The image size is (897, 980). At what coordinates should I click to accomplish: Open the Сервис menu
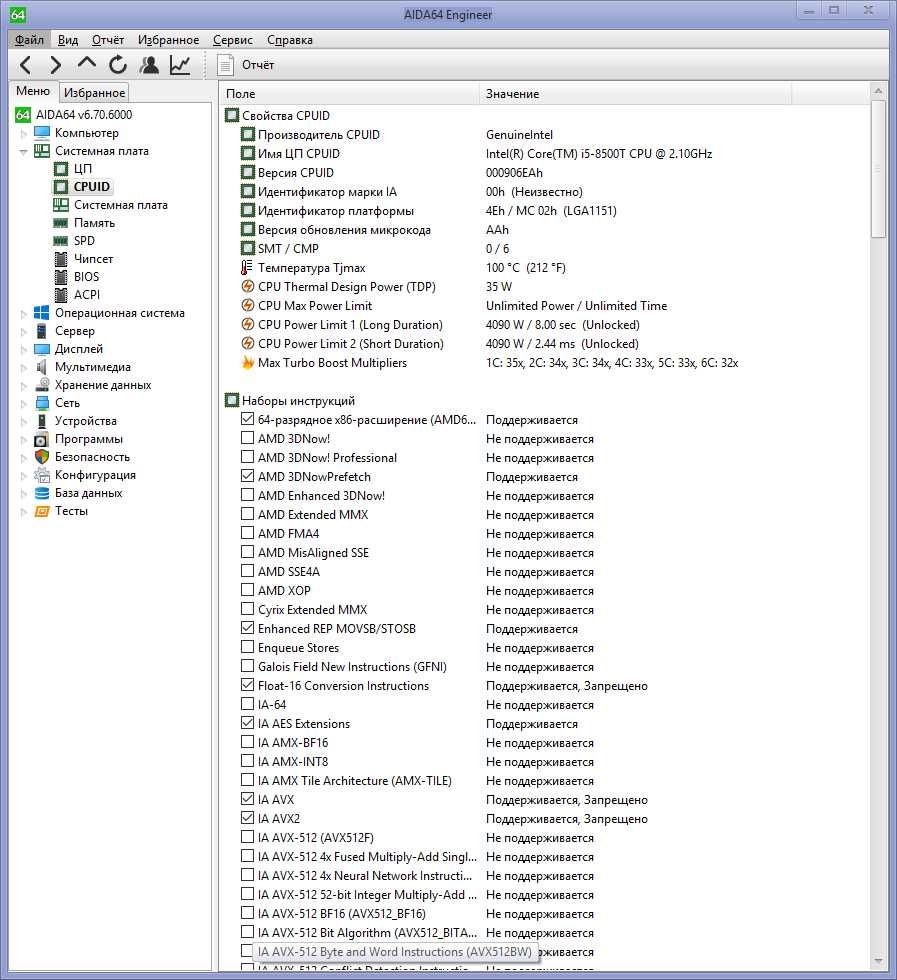(x=233, y=40)
